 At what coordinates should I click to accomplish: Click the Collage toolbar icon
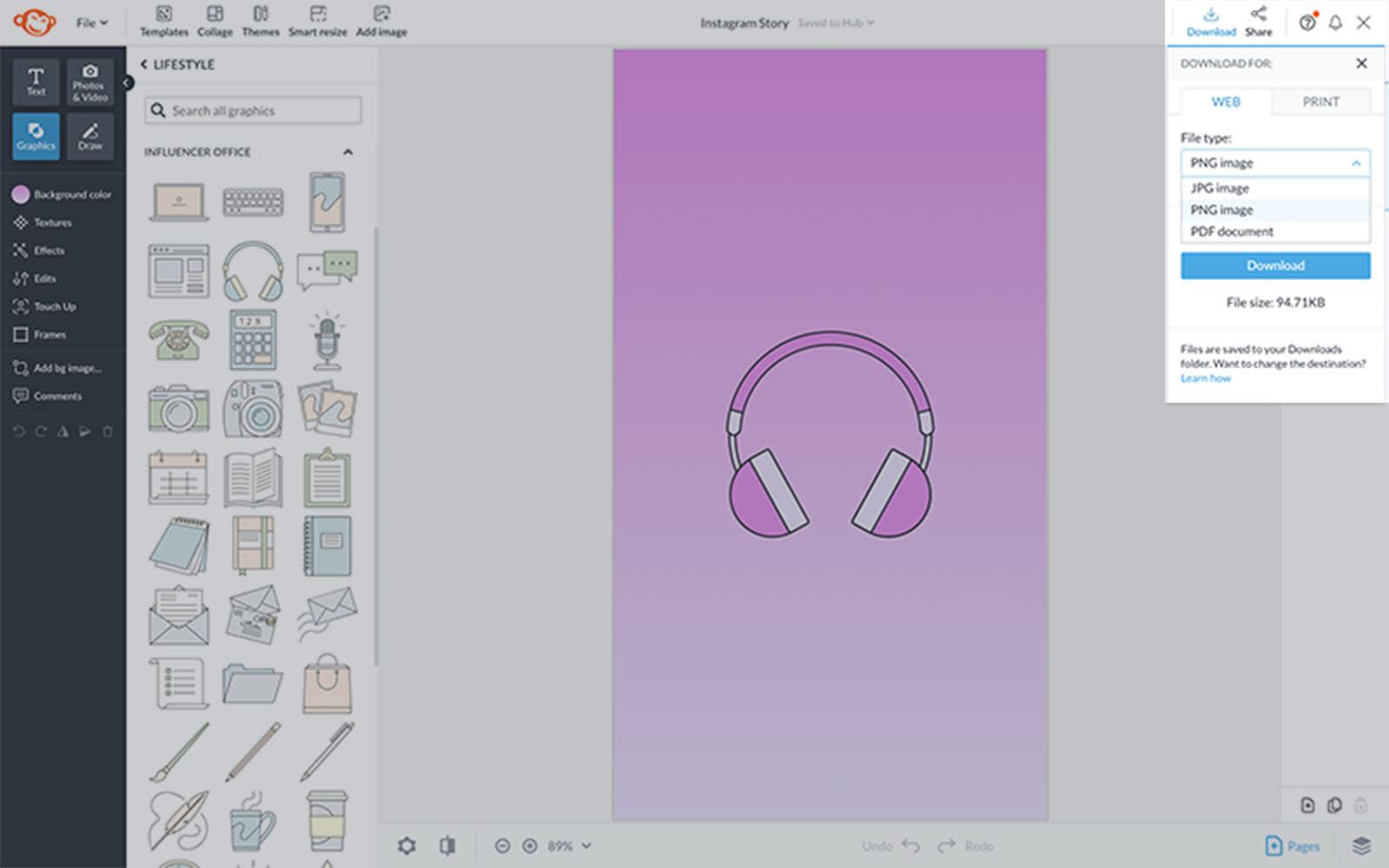214,22
